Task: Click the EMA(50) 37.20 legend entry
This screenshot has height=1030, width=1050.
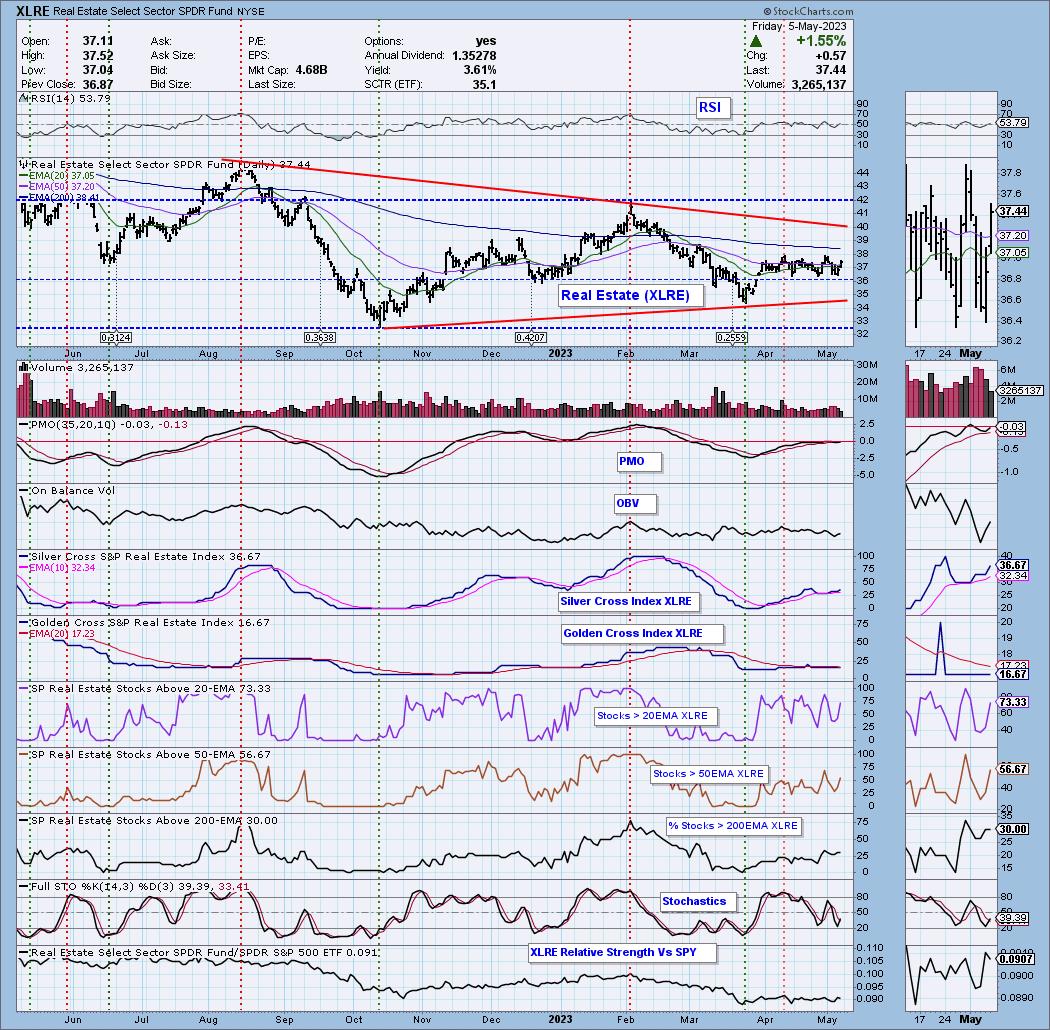Action: (58, 186)
